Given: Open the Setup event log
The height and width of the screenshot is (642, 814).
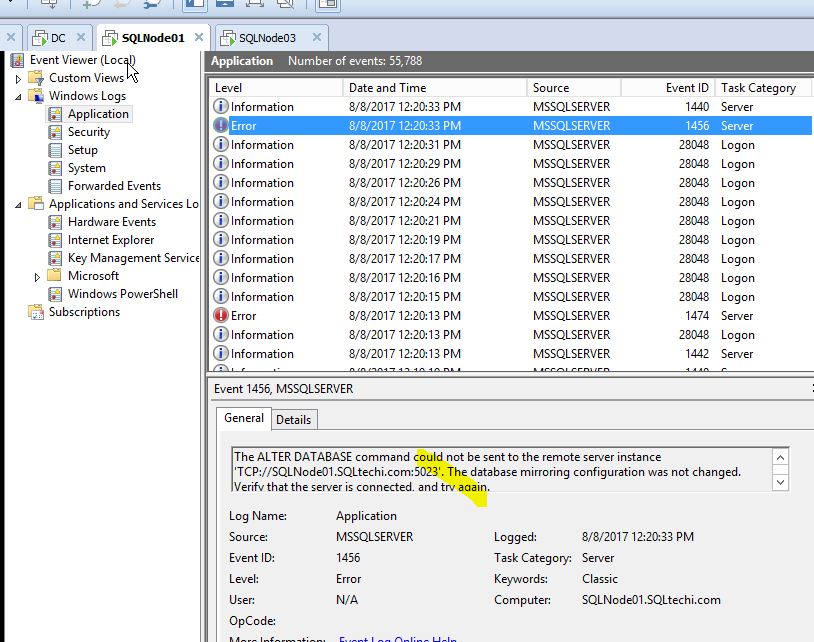Looking at the screenshot, I should pyautogui.click(x=83, y=149).
